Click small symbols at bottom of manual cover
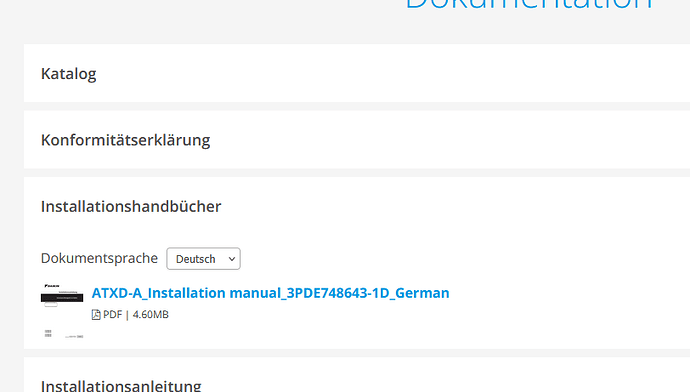 pos(48,333)
